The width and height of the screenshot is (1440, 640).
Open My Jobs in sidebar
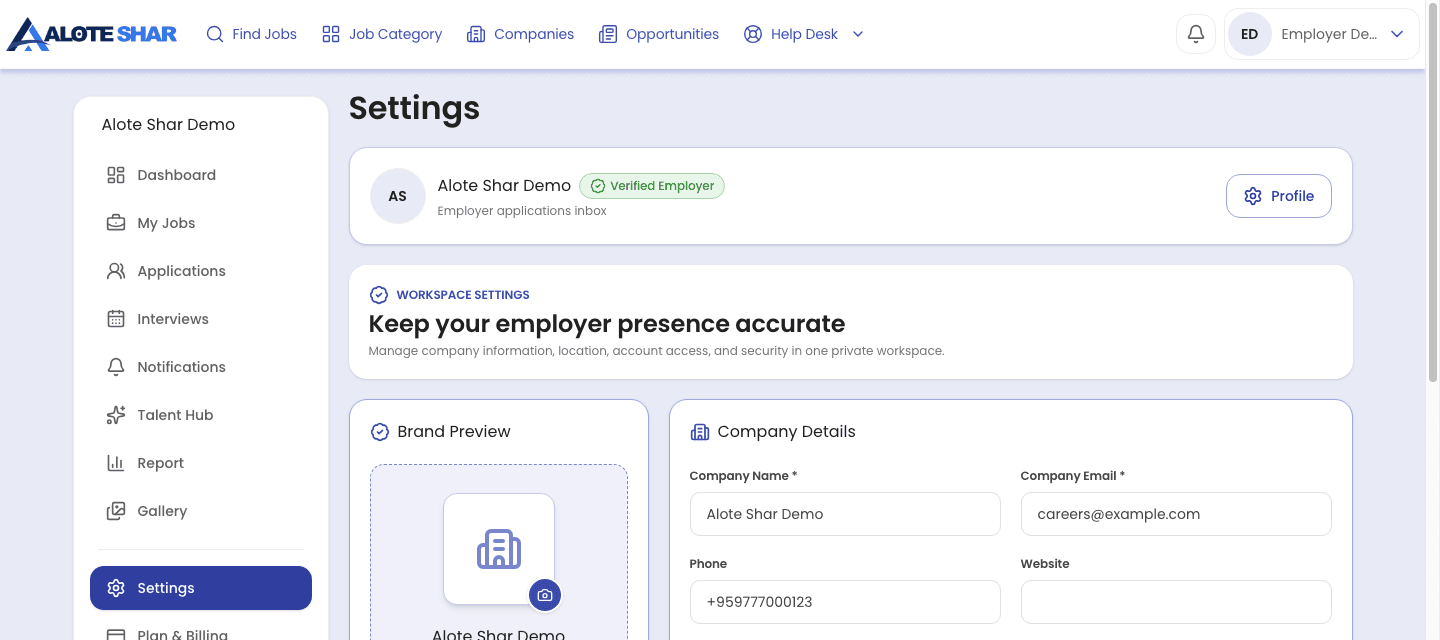point(201,223)
